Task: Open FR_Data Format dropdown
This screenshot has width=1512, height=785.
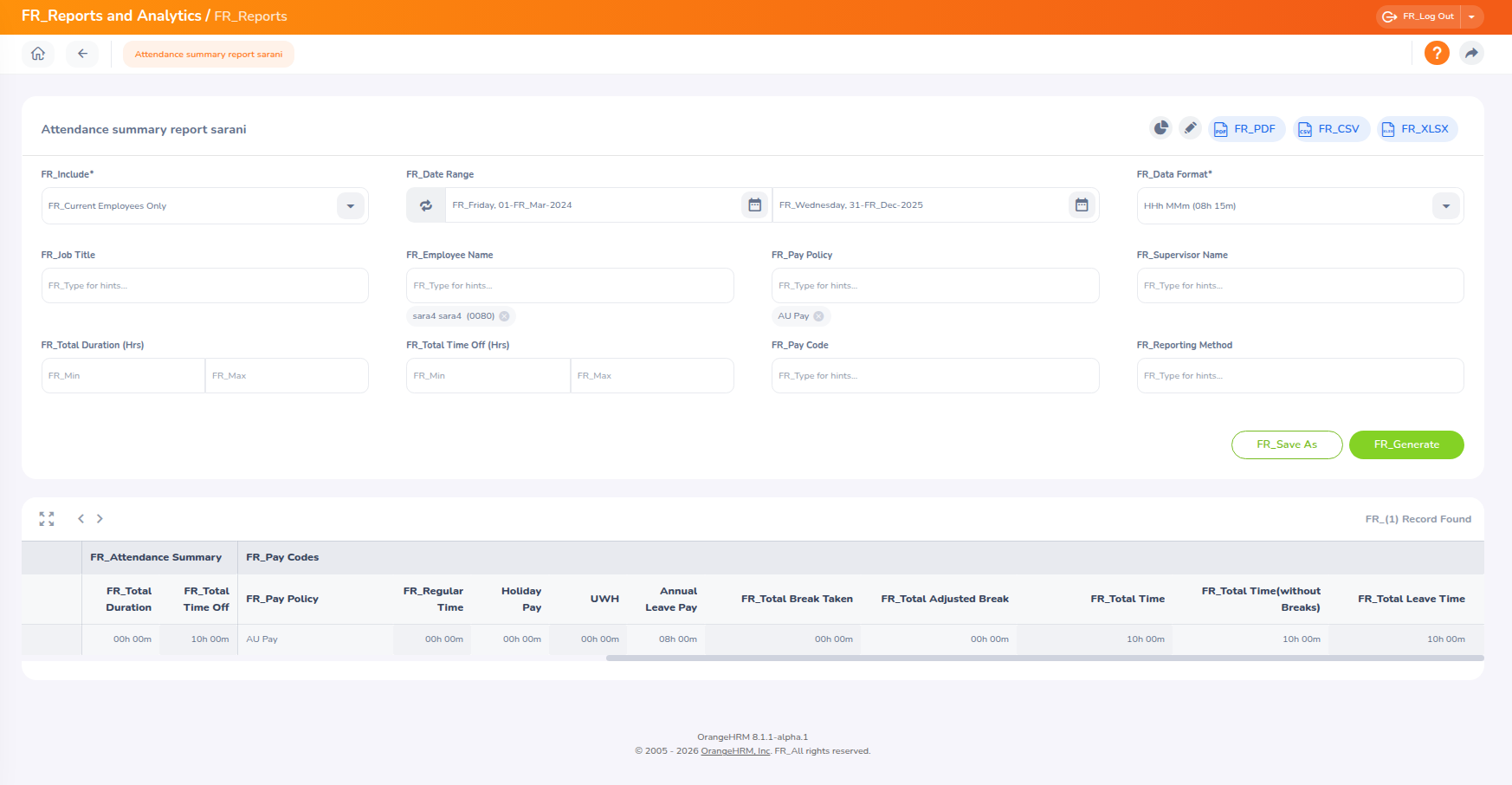Action: click(x=1300, y=206)
